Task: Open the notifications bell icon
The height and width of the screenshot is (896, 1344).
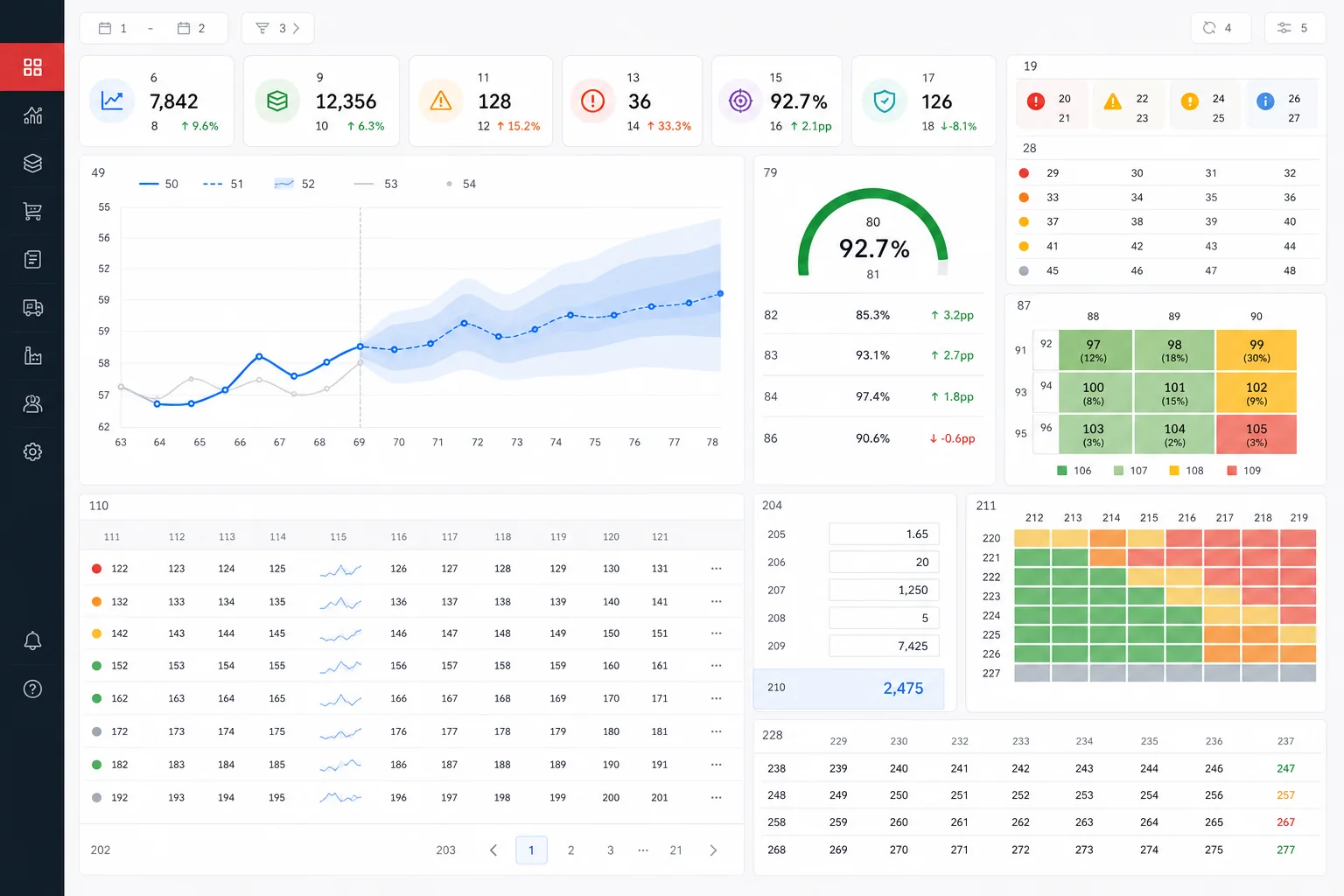Action: pyautogui.click(x=32, y=640)
